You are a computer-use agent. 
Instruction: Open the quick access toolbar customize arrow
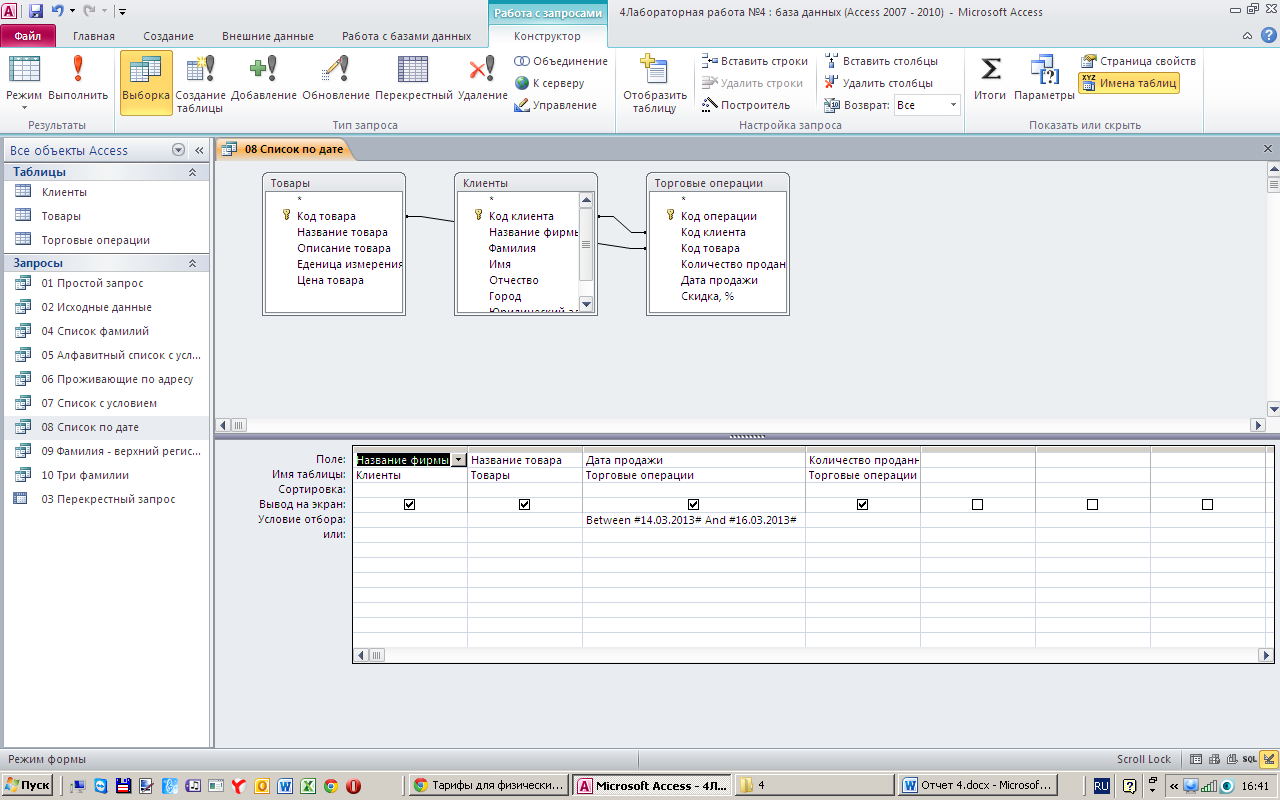[122, 12]
